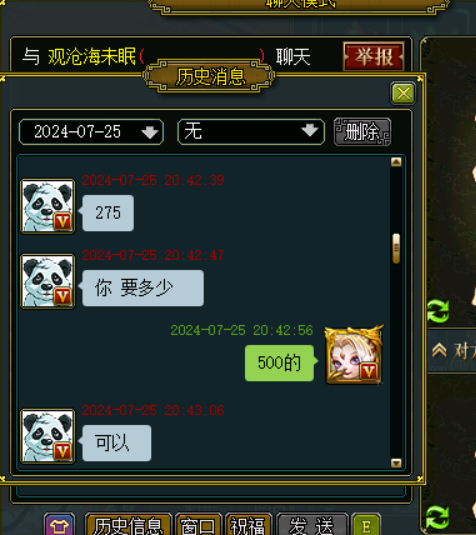Click the lower green refresh arrows icon
Screen dimensions: 476x535
437,517
